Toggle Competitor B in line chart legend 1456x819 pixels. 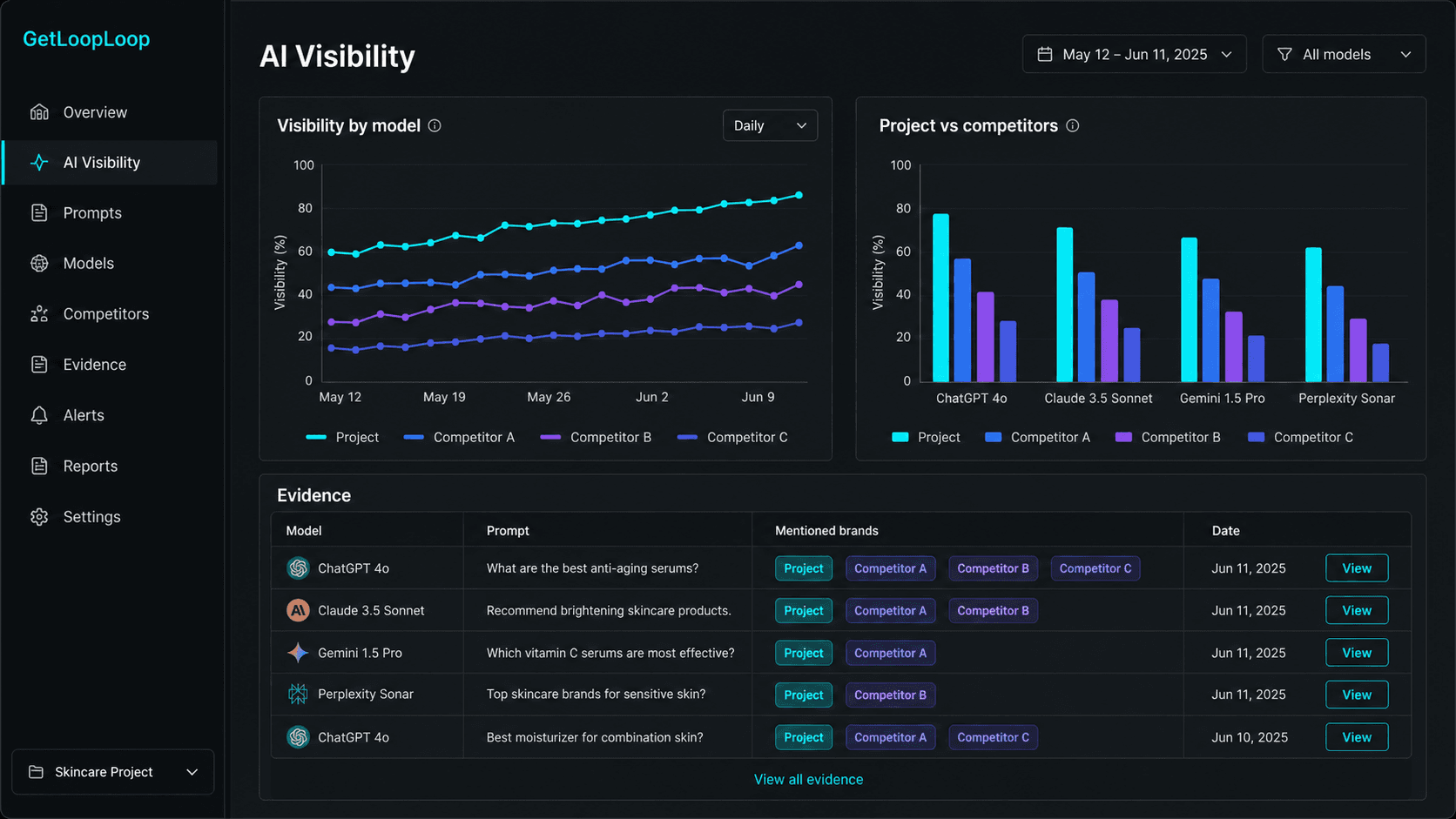click(x=596, y=437)
